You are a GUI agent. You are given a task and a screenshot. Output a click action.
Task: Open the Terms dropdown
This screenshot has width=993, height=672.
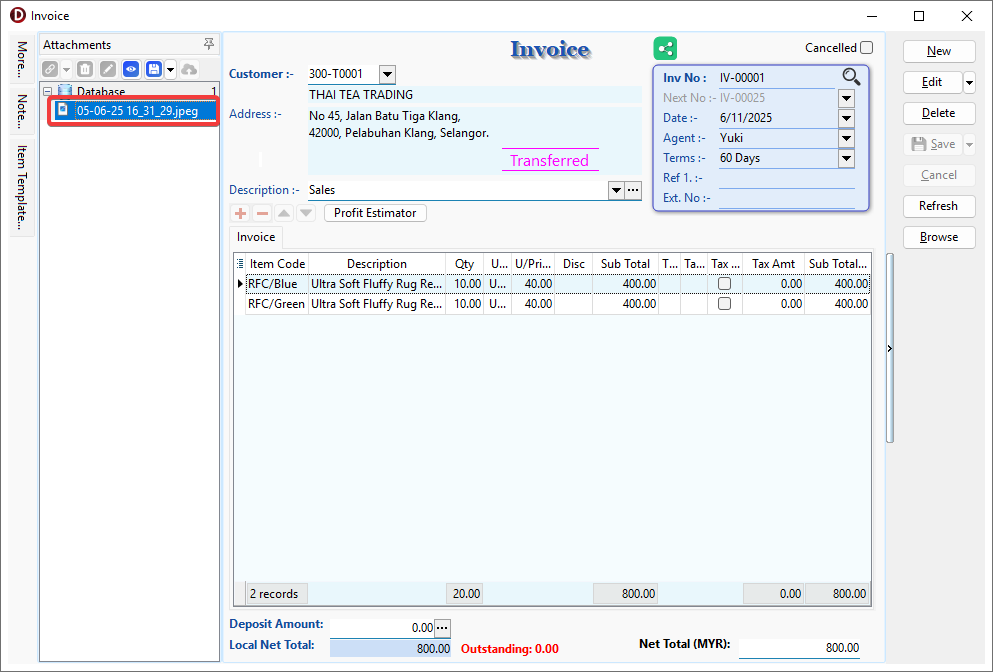pos(847,158)
